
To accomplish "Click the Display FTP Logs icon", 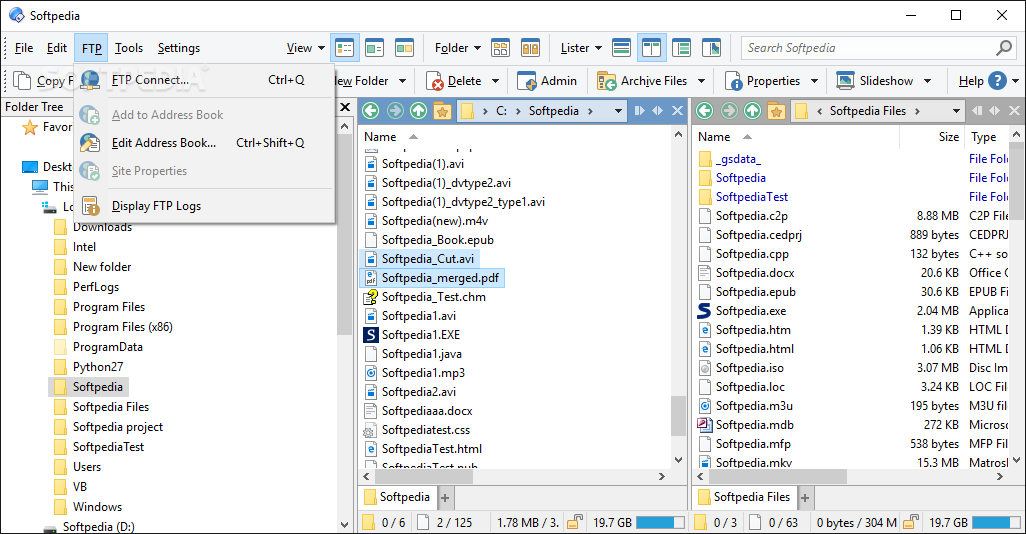I will (90, 205).
